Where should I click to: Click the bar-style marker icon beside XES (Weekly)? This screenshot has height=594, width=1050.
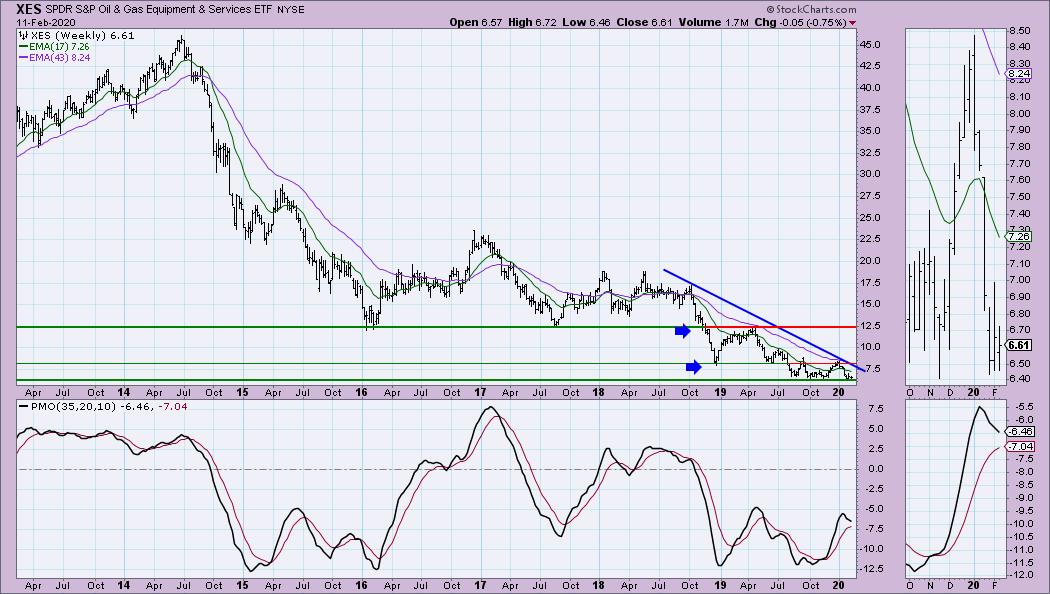click(x=24, y=35)
